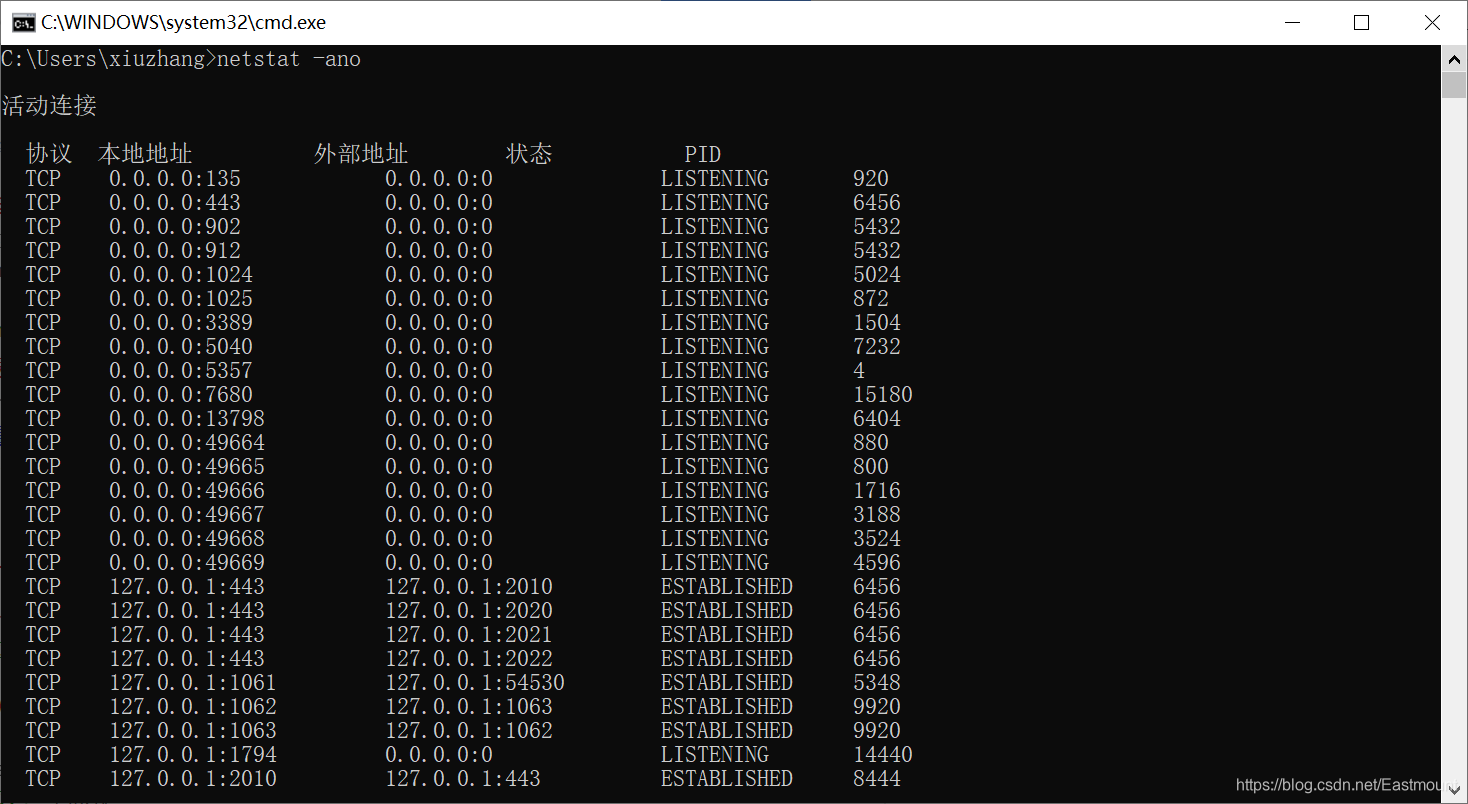Click the 协议 column header
The height and width of the screenshot is (804, 1468).
(49, 154)
